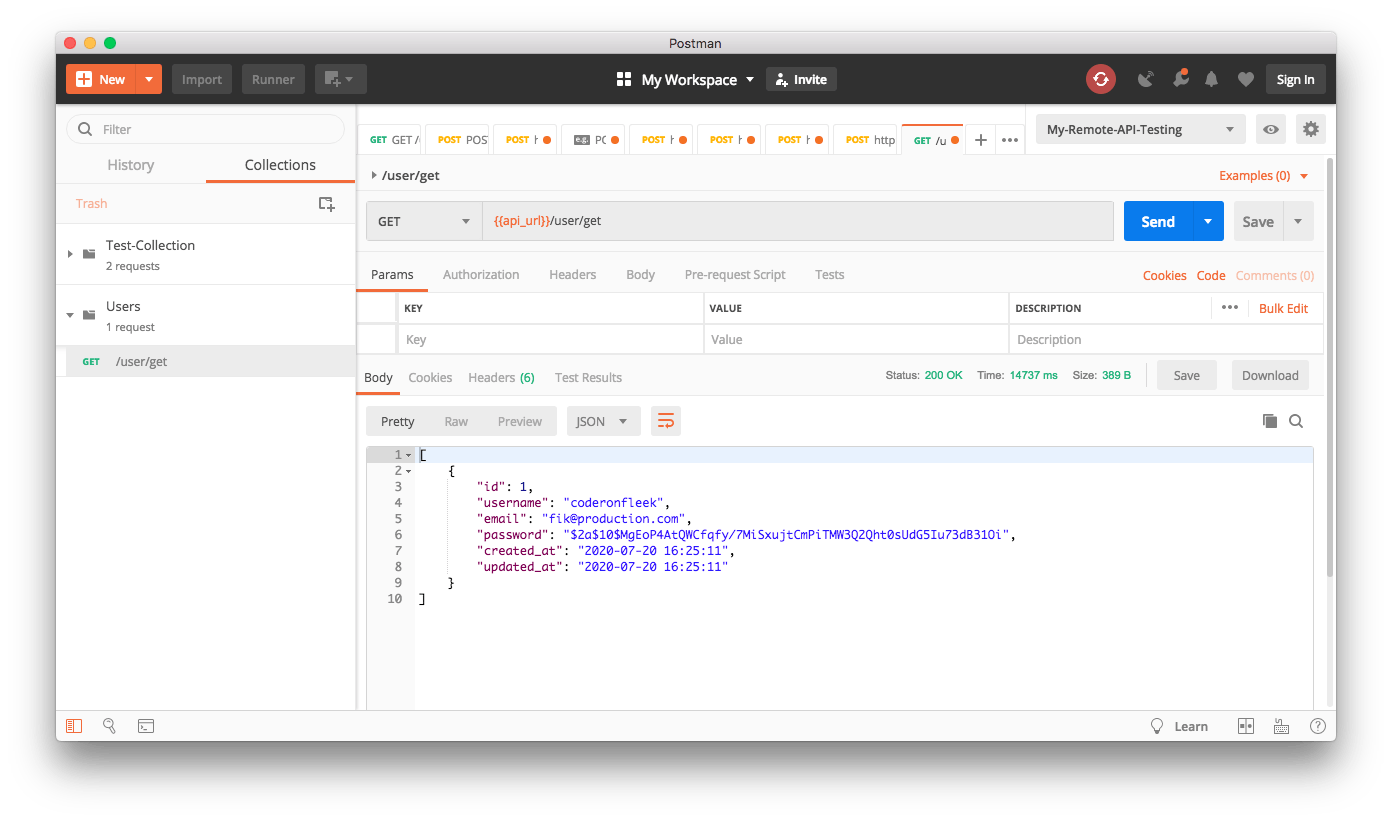1392x821 pixels.
Task: Click the Help question mark icon
Action: pyautogui.click(x=1318, y=726)
